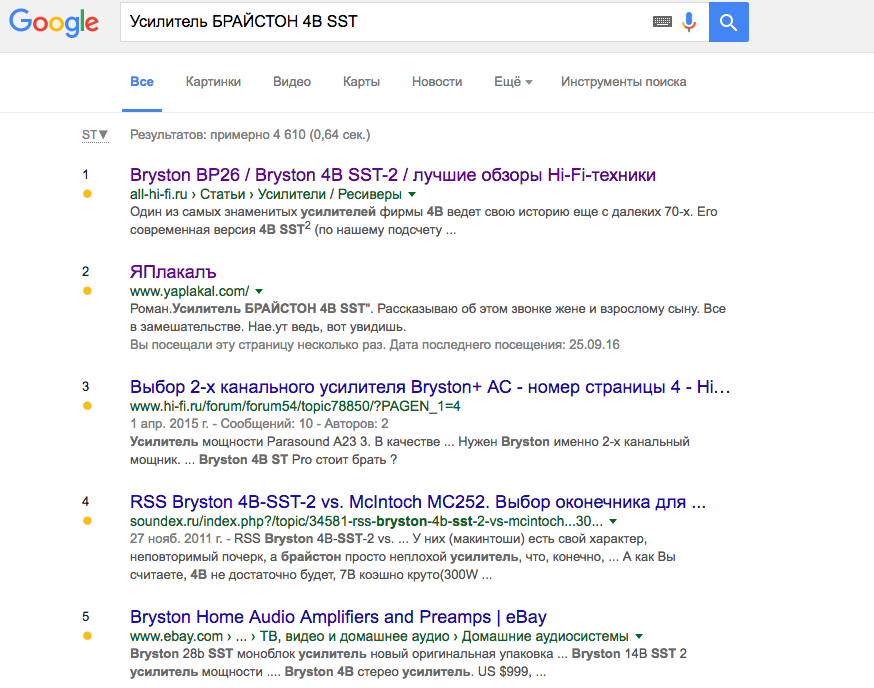Open the Bryston BP26 / 4B SST-2 result
The height and width of the screenshot is (688, 874).
(x=392, y=175)
